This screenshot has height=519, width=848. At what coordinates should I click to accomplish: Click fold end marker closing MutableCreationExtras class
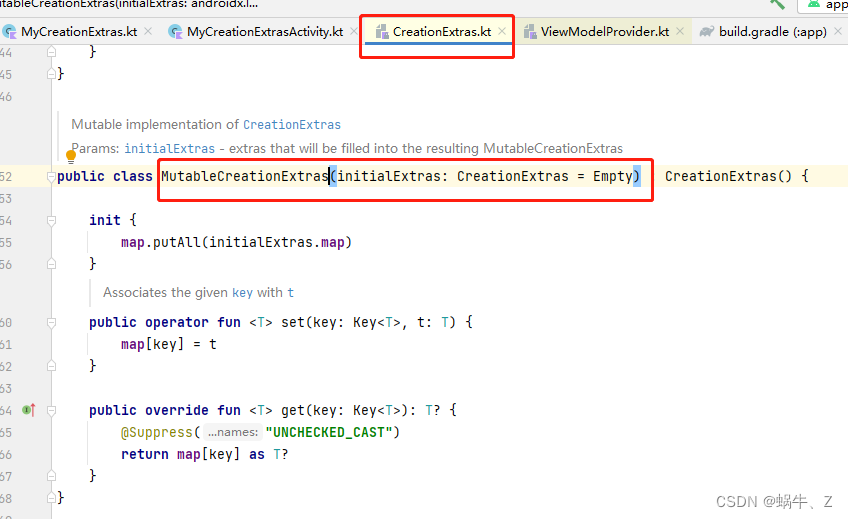point(51,498)
